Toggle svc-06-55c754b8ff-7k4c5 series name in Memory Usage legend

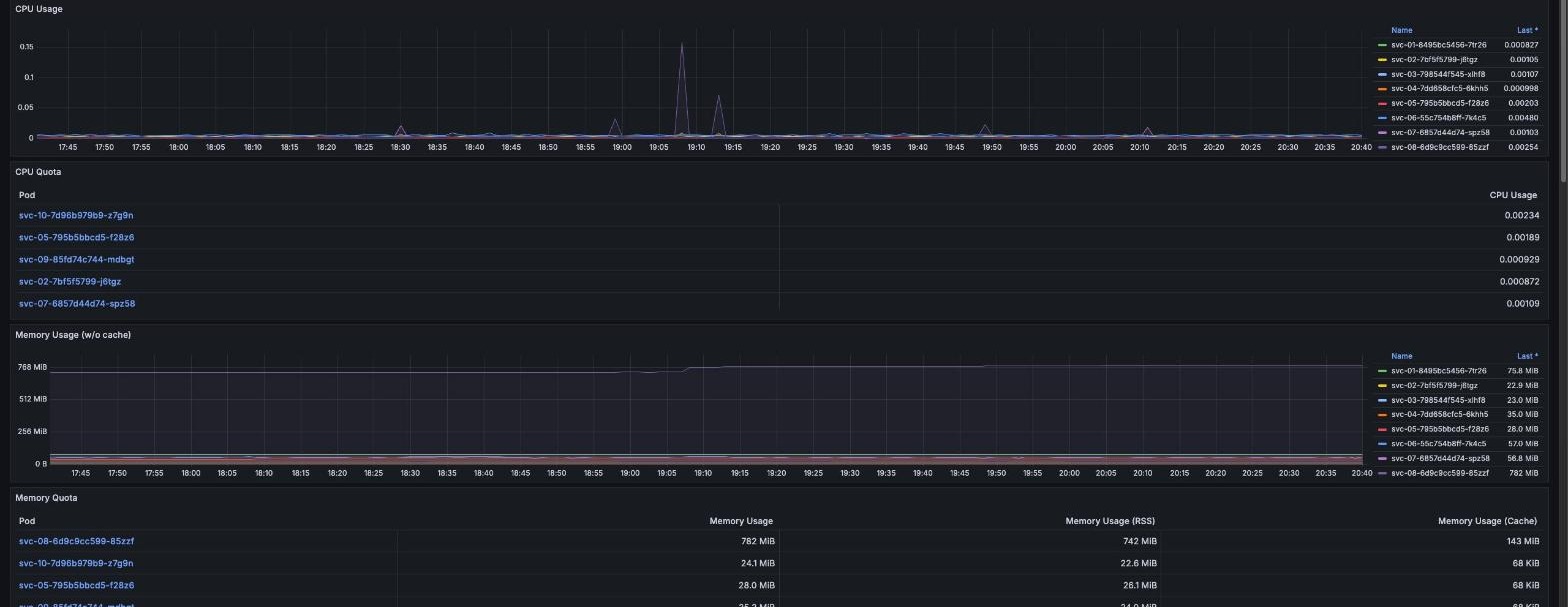click(1438, 444)
